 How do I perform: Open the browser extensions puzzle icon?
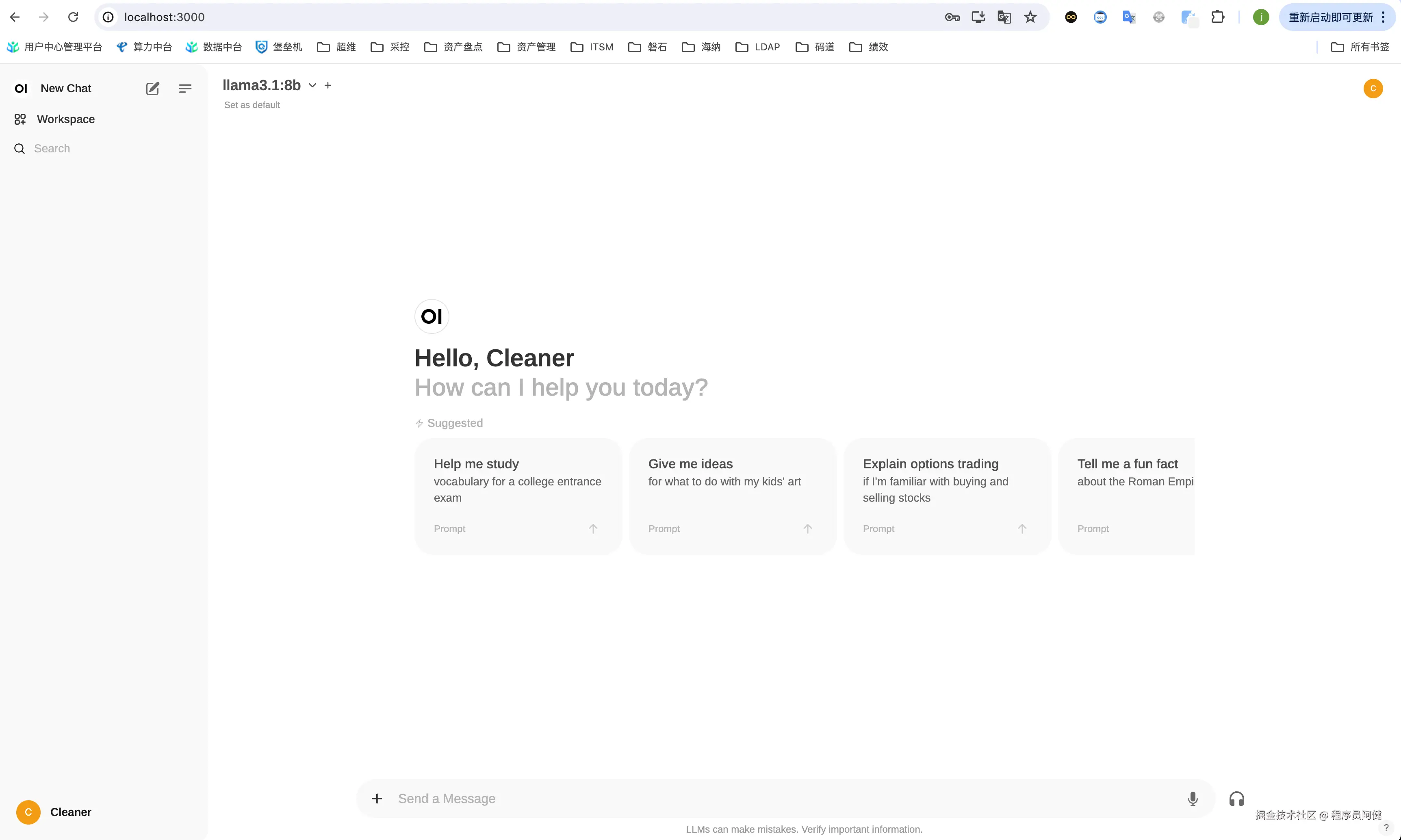point(1218,17)
